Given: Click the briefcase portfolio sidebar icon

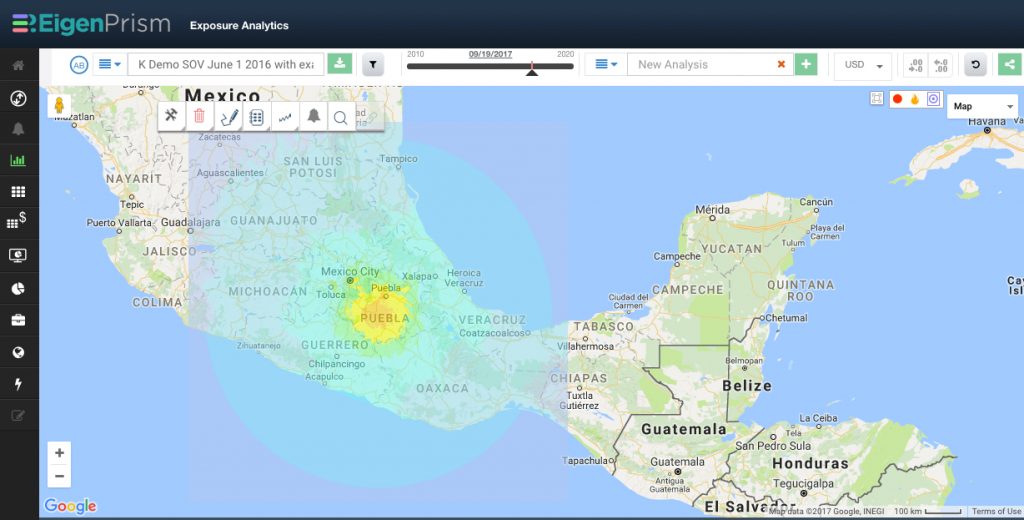Looking at the screenshot, I should click(x=18, y=320).
